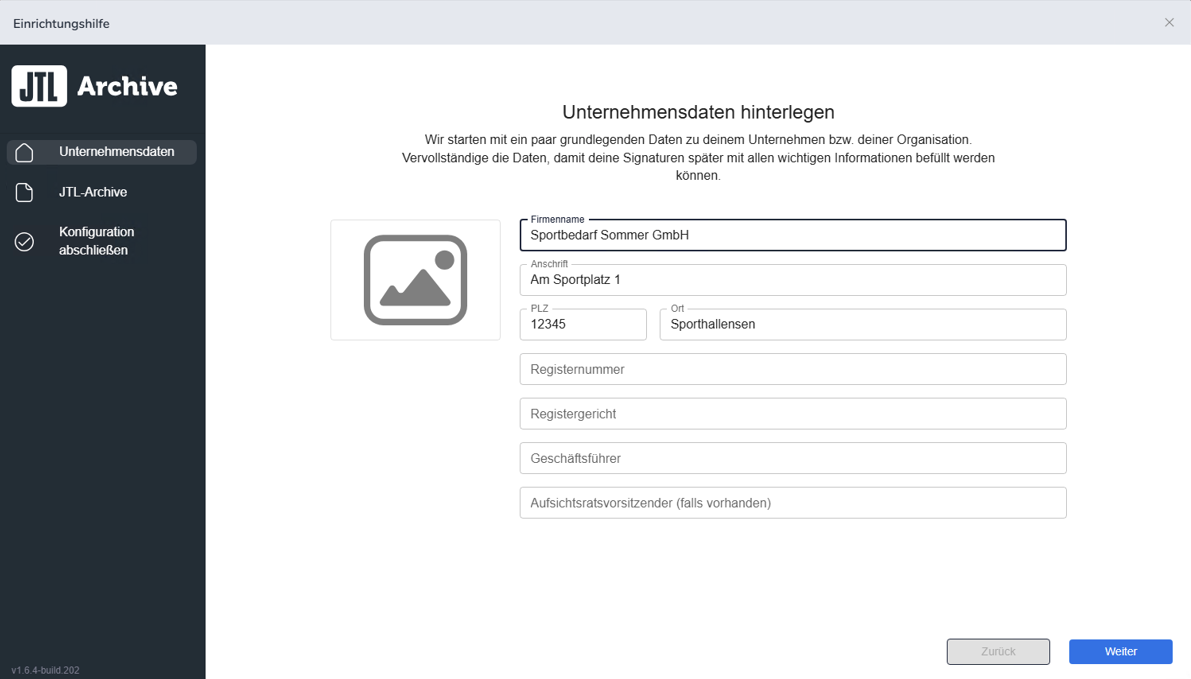This screenshot has width=1191, height=679.
Task: Click the Registernummer input
Action: 792,369
